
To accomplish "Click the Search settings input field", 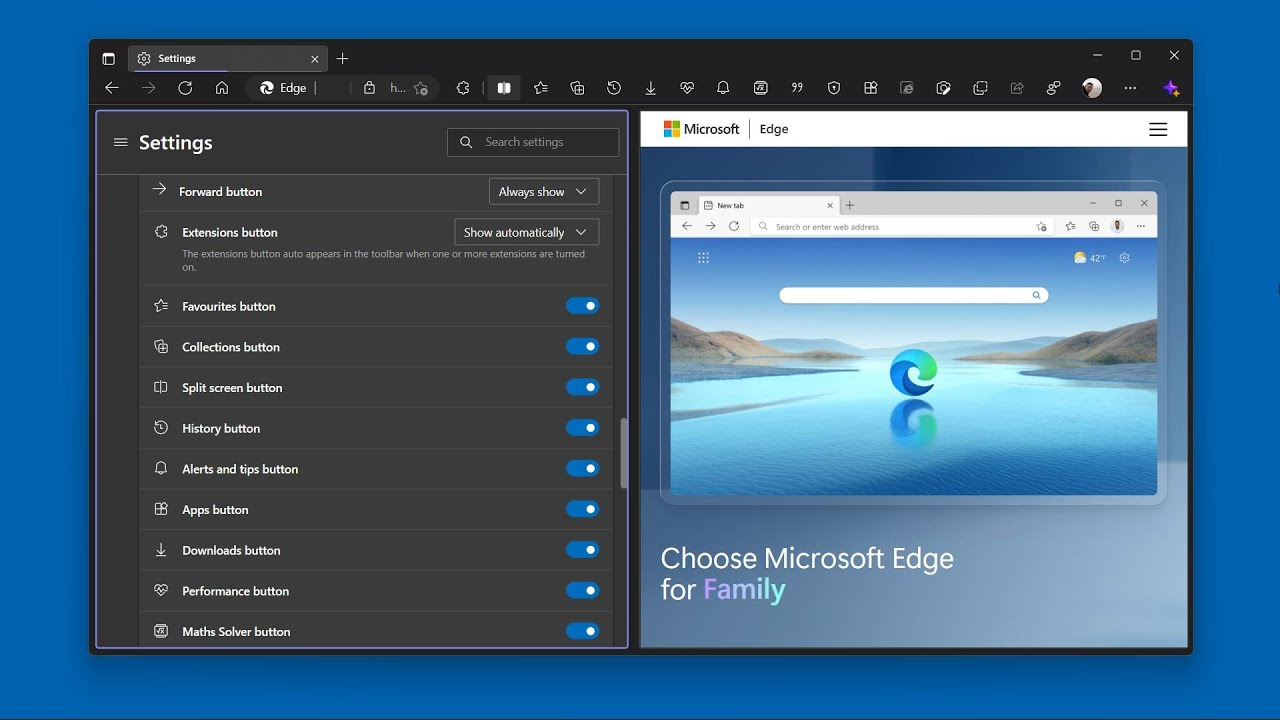I will pos(545,142).
